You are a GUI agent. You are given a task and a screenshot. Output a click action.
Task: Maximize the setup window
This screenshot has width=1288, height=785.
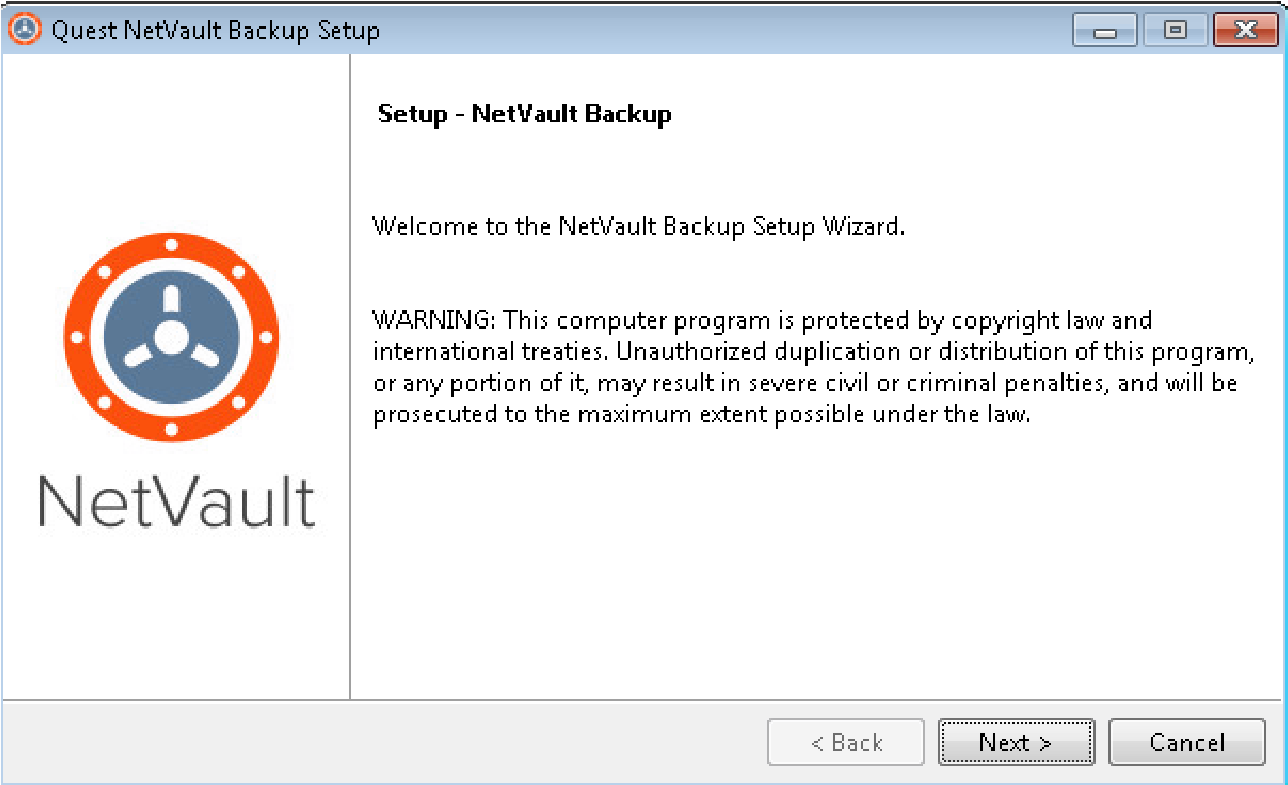pos(1175,31)
